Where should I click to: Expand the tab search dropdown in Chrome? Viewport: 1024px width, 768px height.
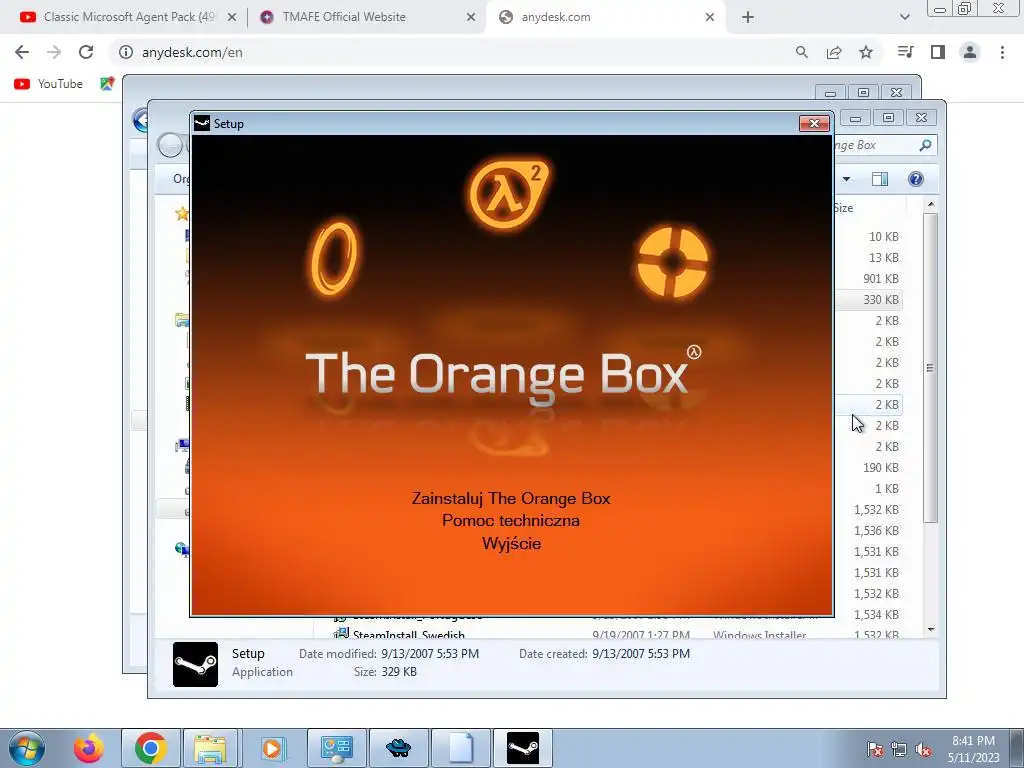904,17
